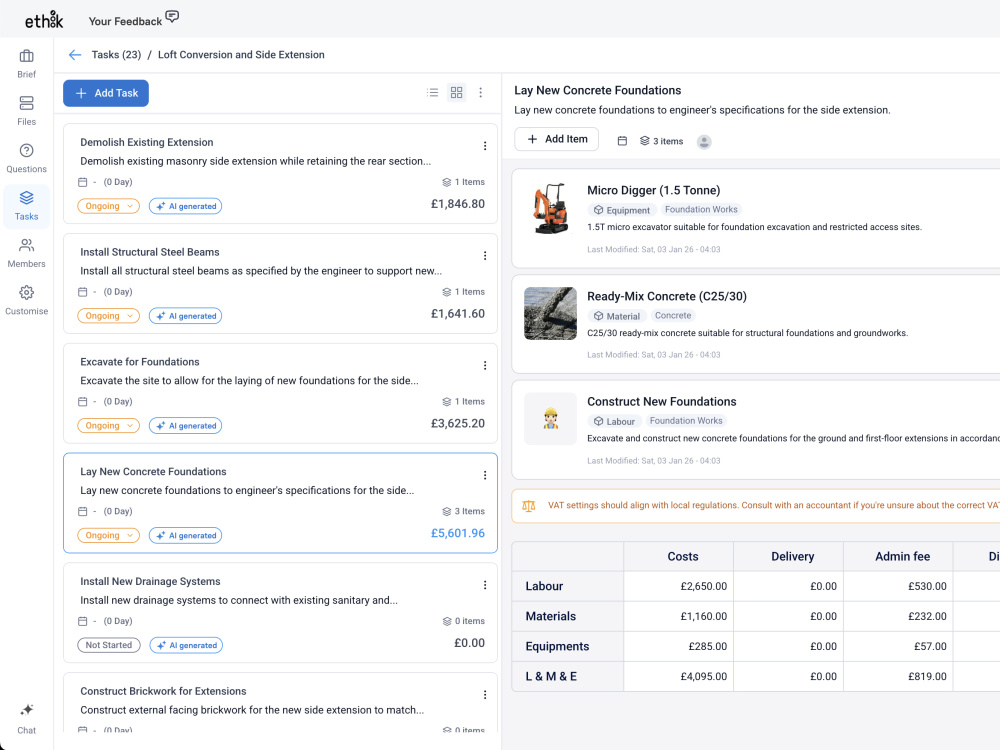1000x750 pixels.
Task: Open the Questions sidebar section
Action: click(x=26, y=158)
